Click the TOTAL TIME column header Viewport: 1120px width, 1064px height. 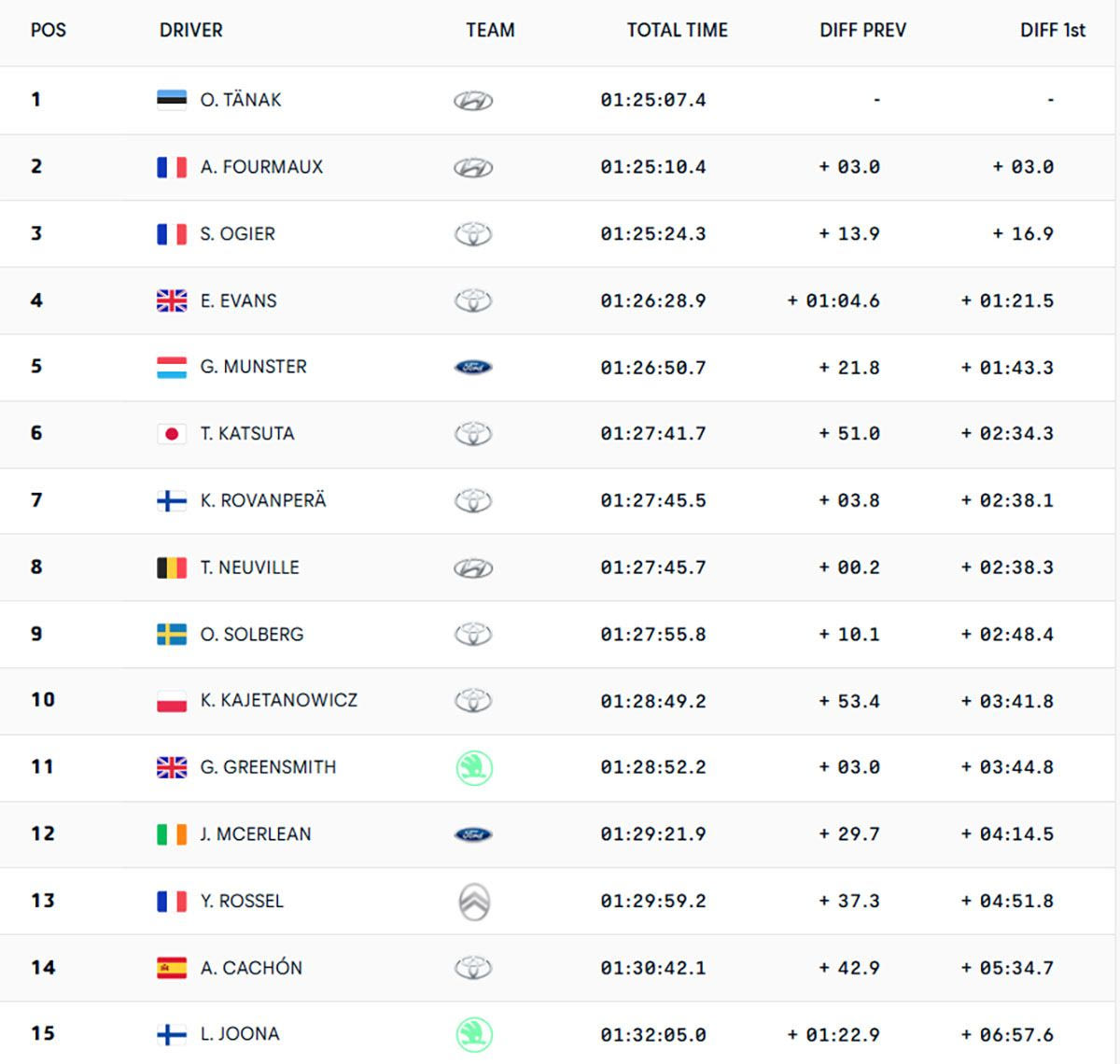click(677, 30)
